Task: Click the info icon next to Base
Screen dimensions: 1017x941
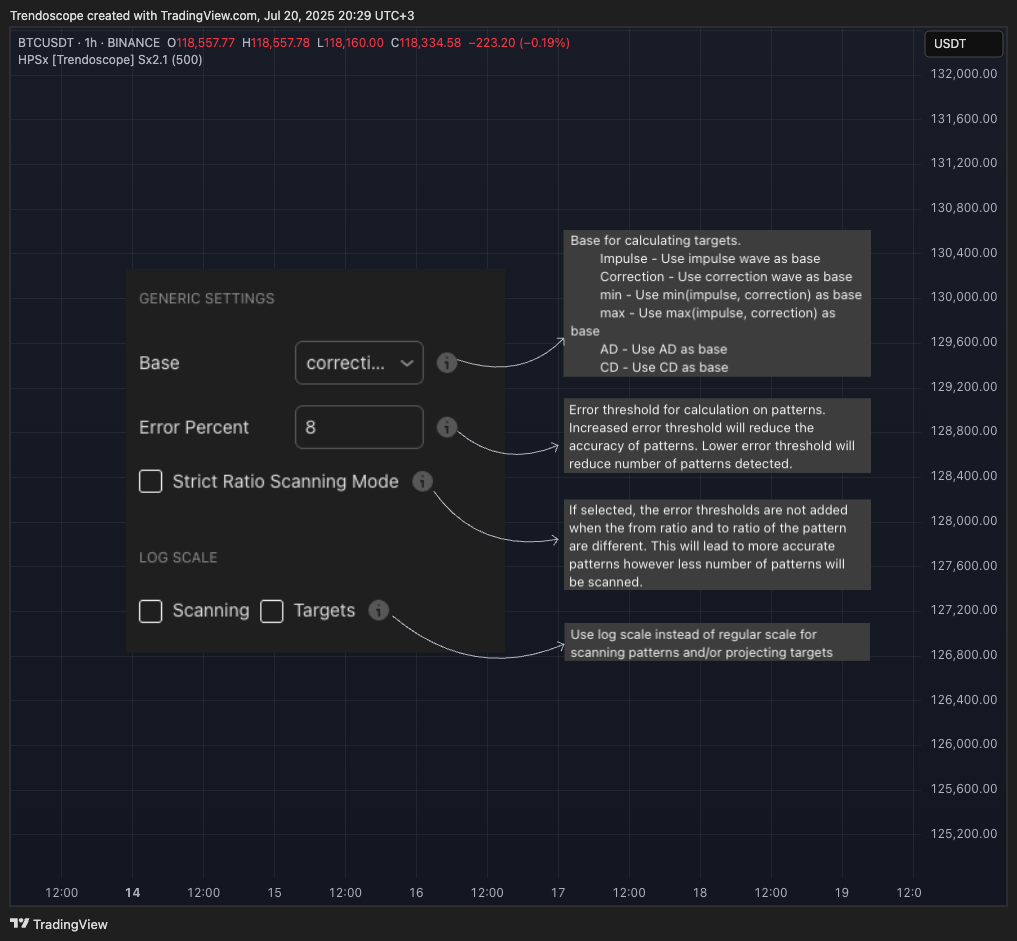Action: click(x=446, y=363)
